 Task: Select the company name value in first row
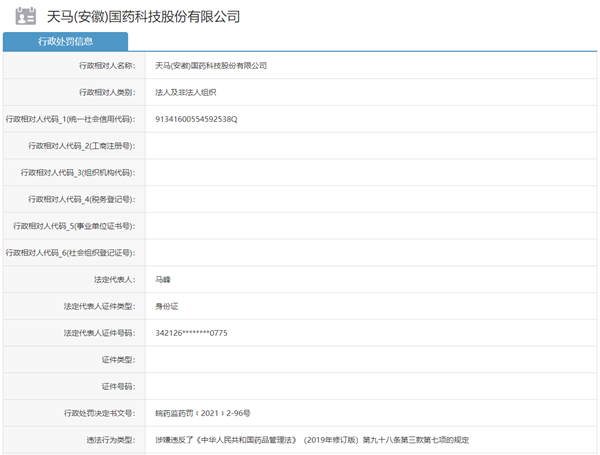coord(211,65)
